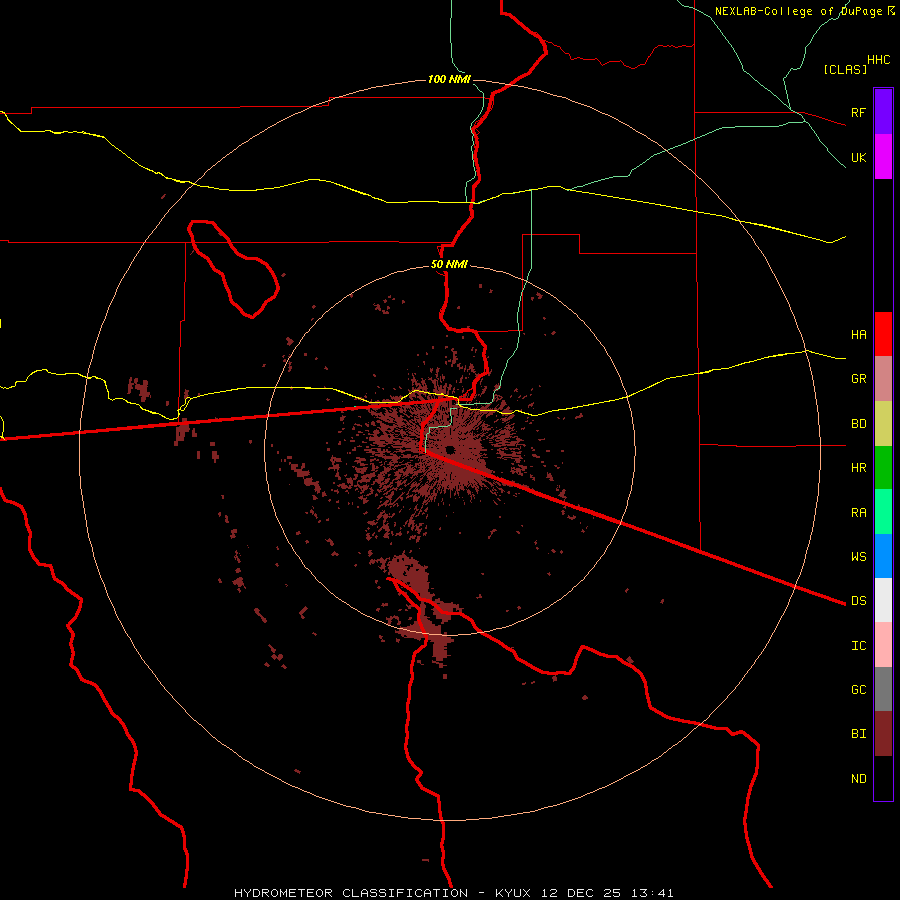Click the BI legend label

pyautogui.click(x=858, y=734)
